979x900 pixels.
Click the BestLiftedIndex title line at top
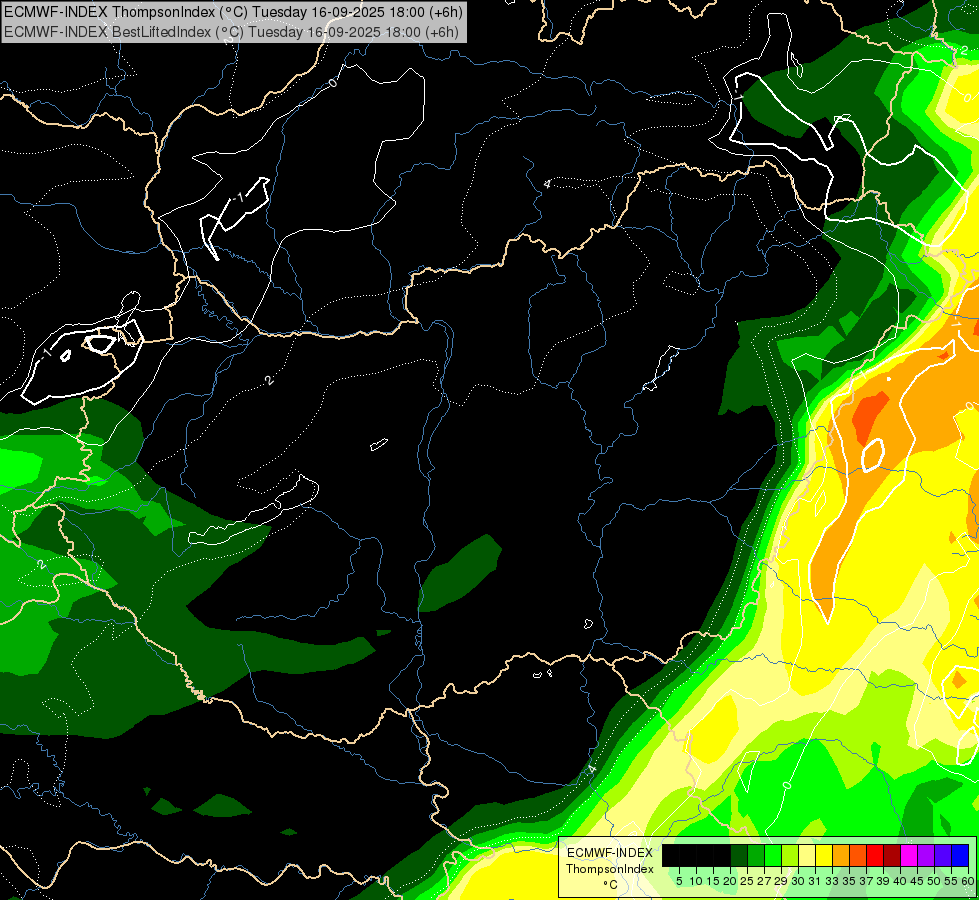232,32
